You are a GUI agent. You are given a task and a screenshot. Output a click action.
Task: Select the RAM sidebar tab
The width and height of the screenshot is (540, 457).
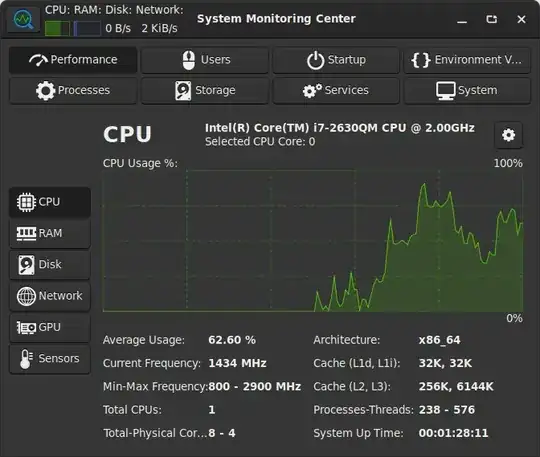click(x=50, y=233)
